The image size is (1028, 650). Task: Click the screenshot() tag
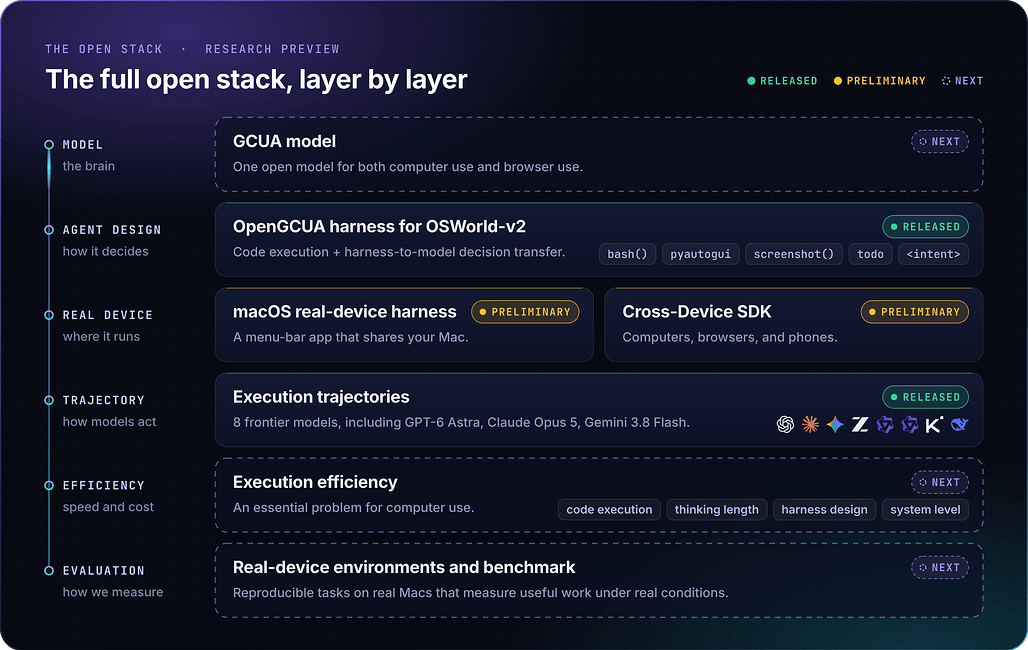click(x=793, y=254)
